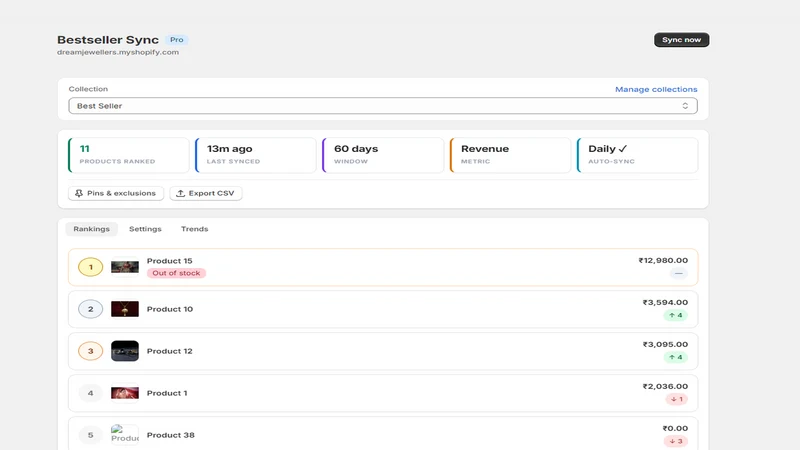This screenshot has width=800, height=450.
Task: Click the 60 days Window card
Action: click(383, 155)
